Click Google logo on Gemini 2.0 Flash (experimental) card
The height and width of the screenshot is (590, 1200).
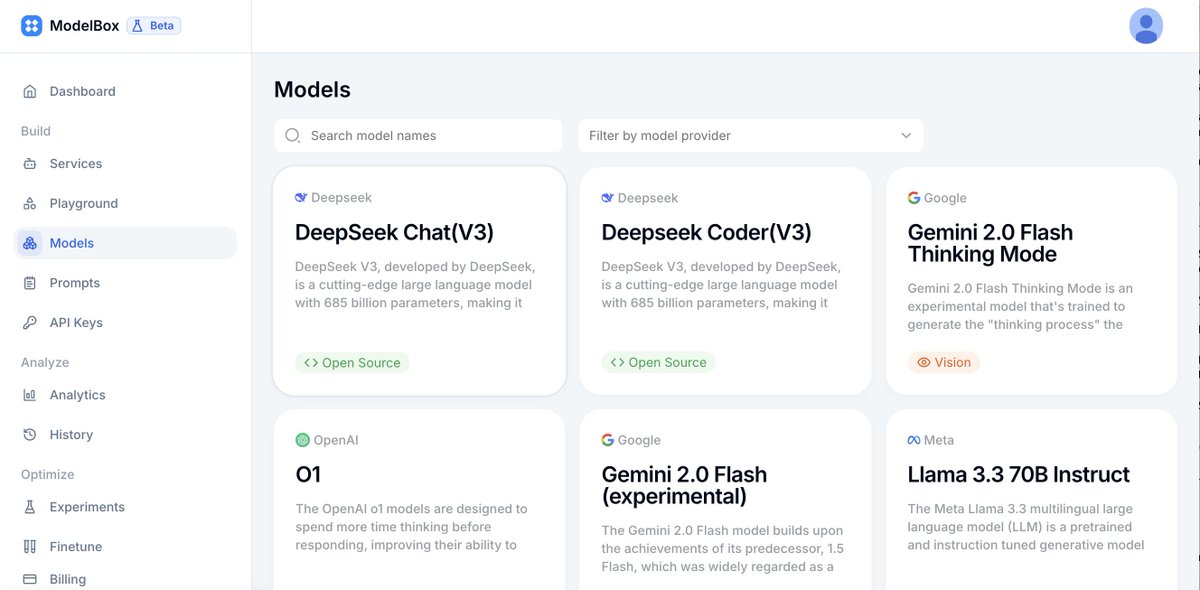(x=608, y=440)
